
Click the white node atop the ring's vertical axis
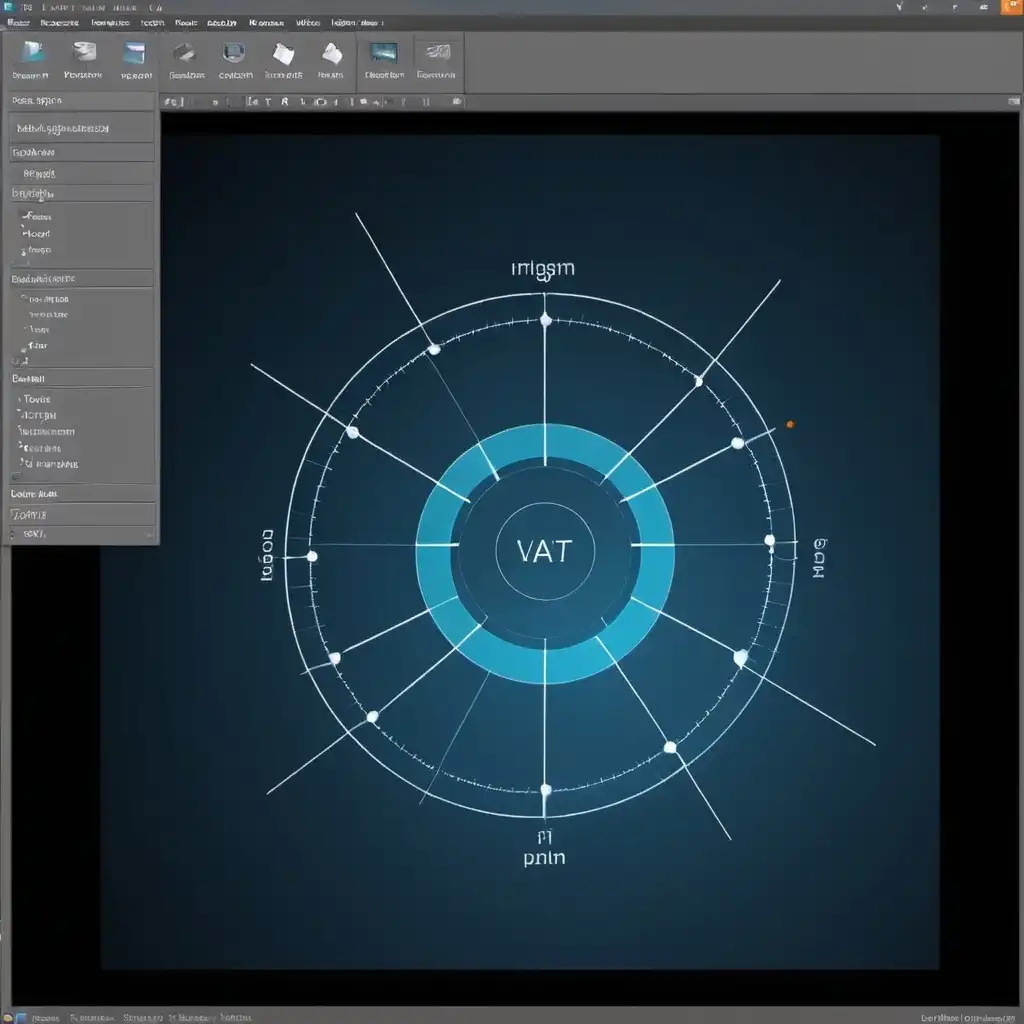546,319
